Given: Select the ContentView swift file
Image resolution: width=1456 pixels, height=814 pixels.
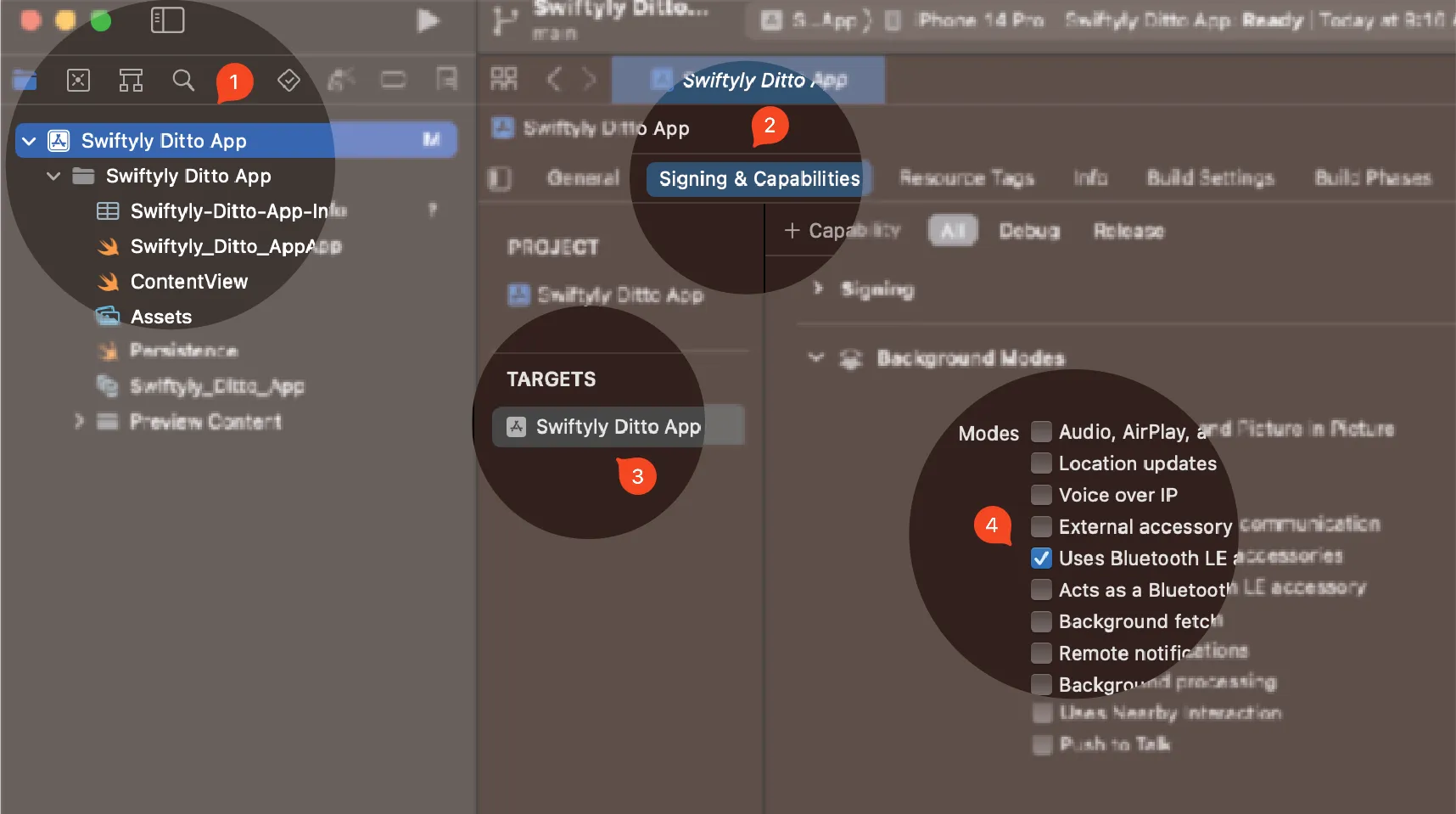Looking at the screenshot, I should 189,282.
